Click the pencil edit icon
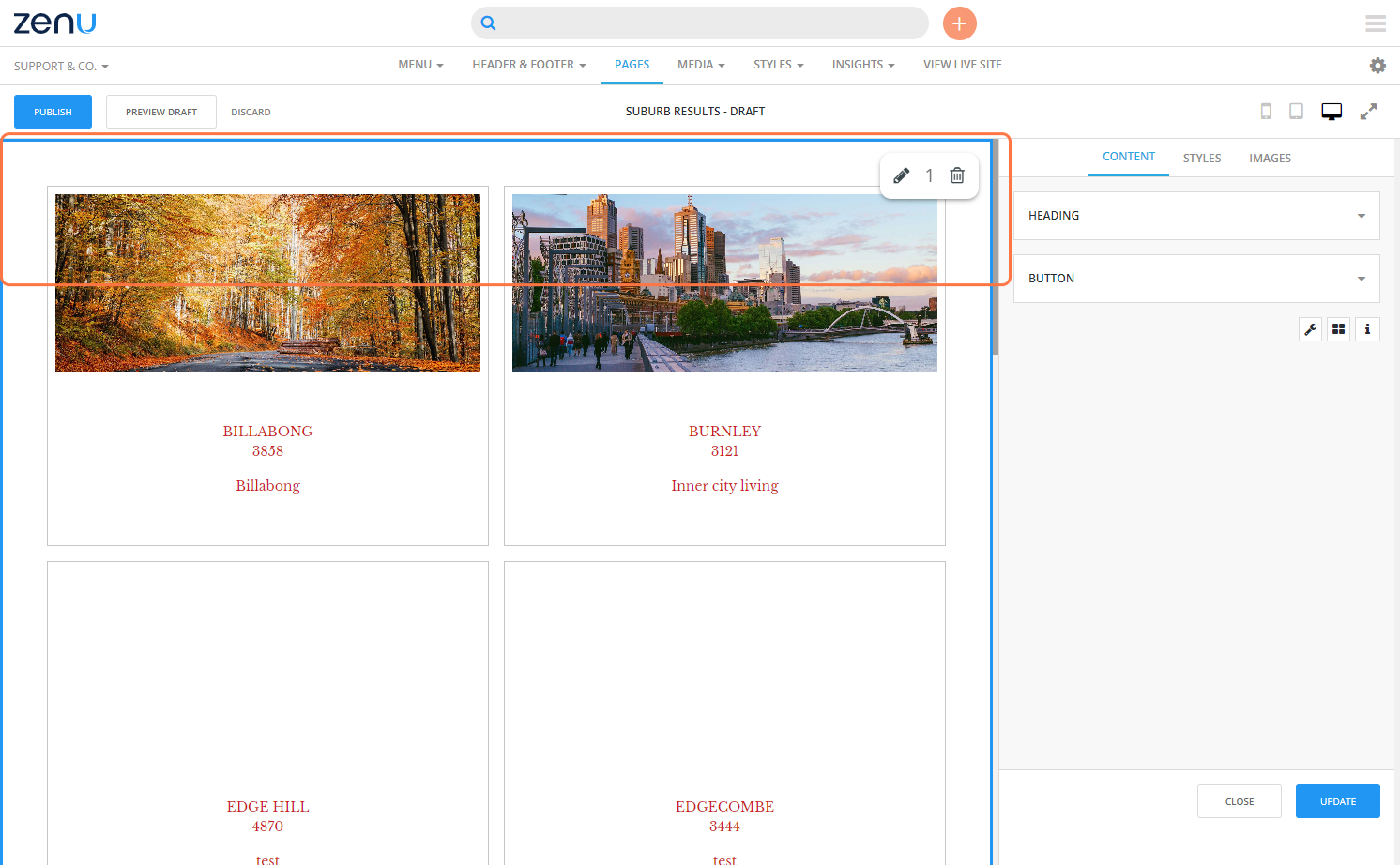 [901, 175]
